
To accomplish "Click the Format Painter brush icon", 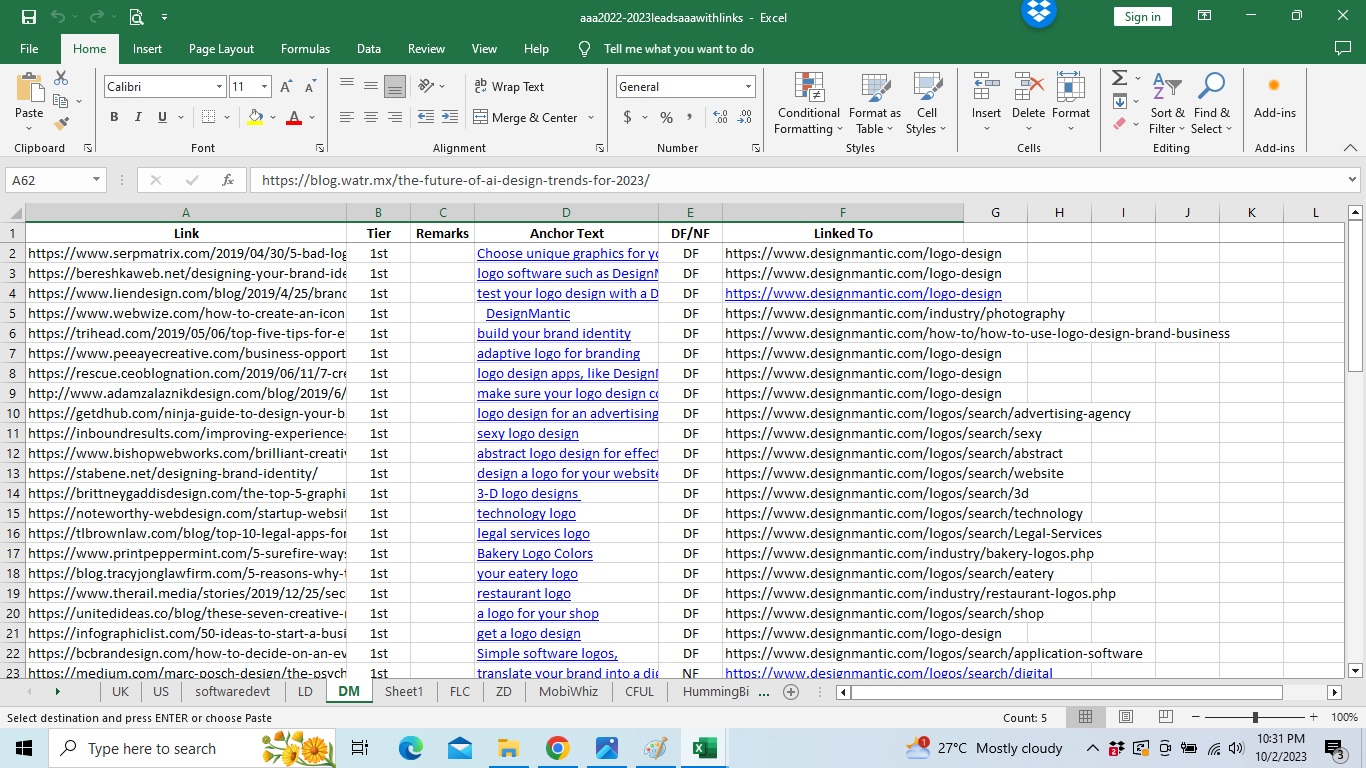I will [x=61, y=124].
